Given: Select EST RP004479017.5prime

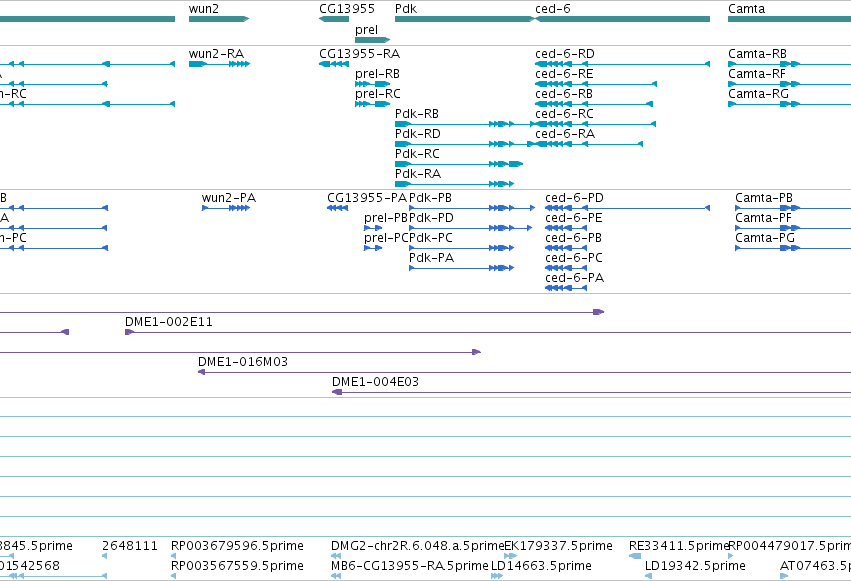Looking at the screenshot, I should tap(731, 556).
